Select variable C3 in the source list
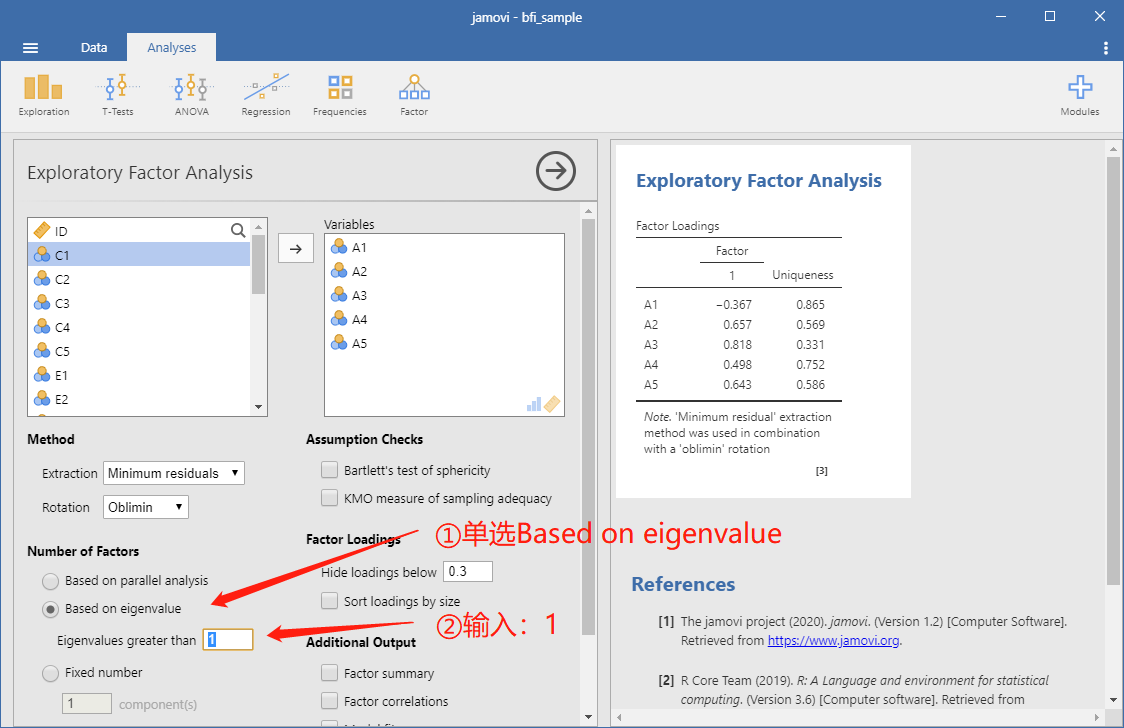This screenshot has height=728, width=1124. point(139,303)
